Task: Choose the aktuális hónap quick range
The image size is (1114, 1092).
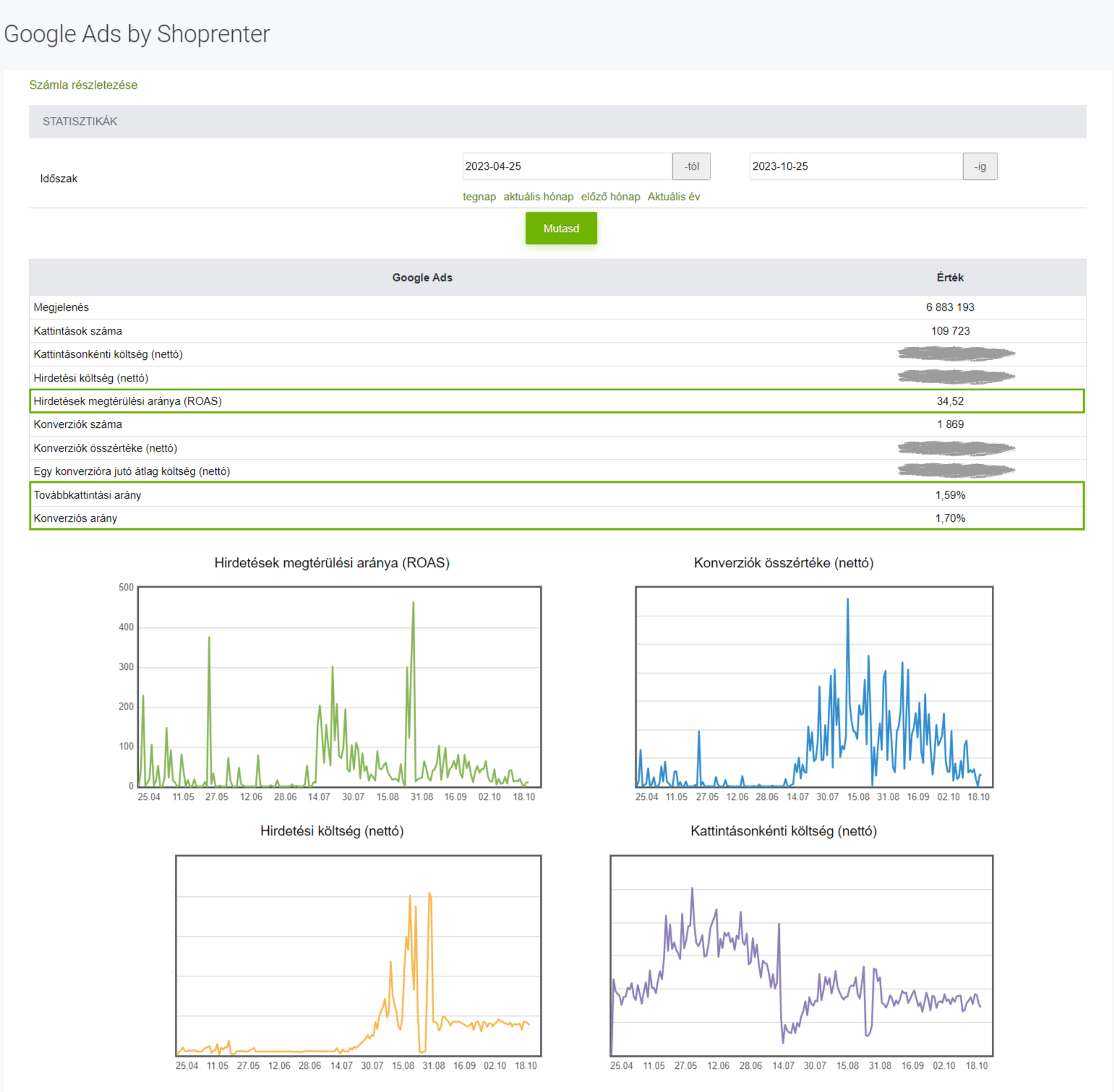Action: (539, 197)
